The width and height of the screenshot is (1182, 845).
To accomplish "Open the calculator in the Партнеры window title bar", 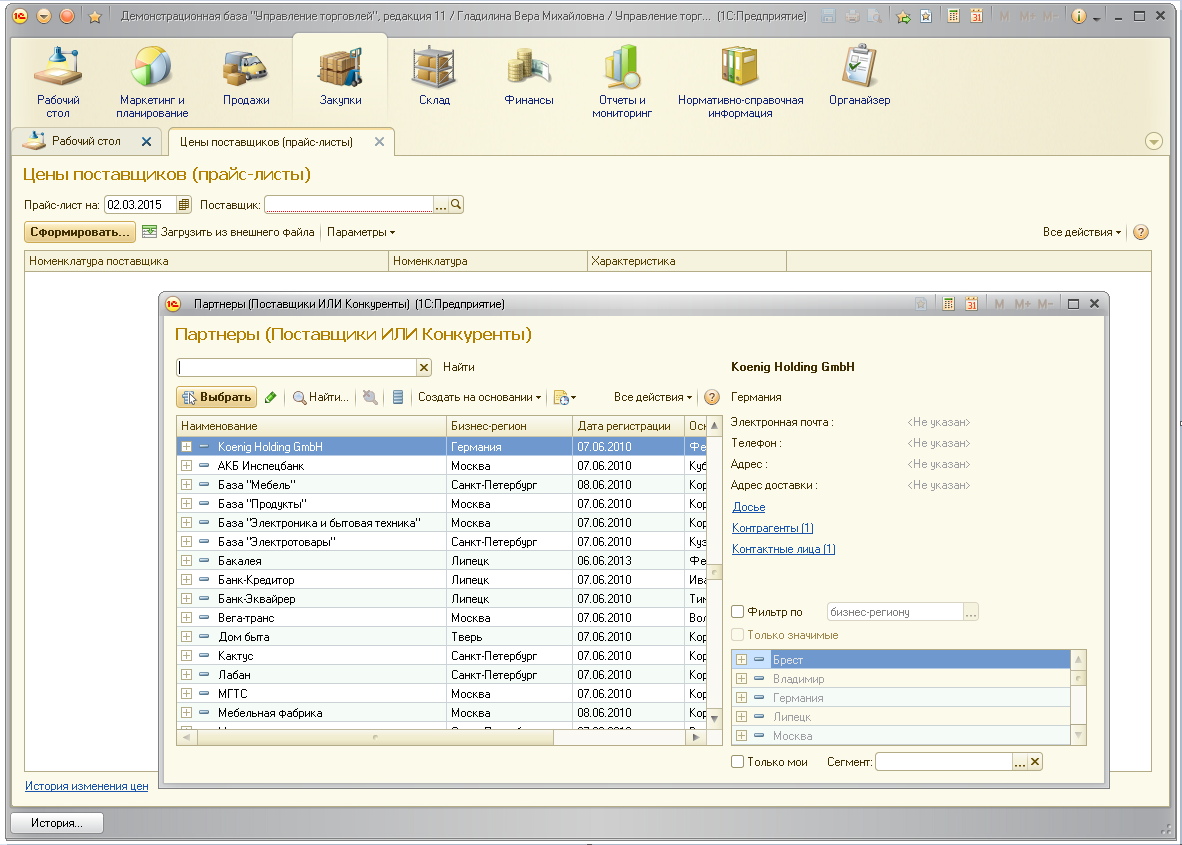I will [x=948, y=304].
